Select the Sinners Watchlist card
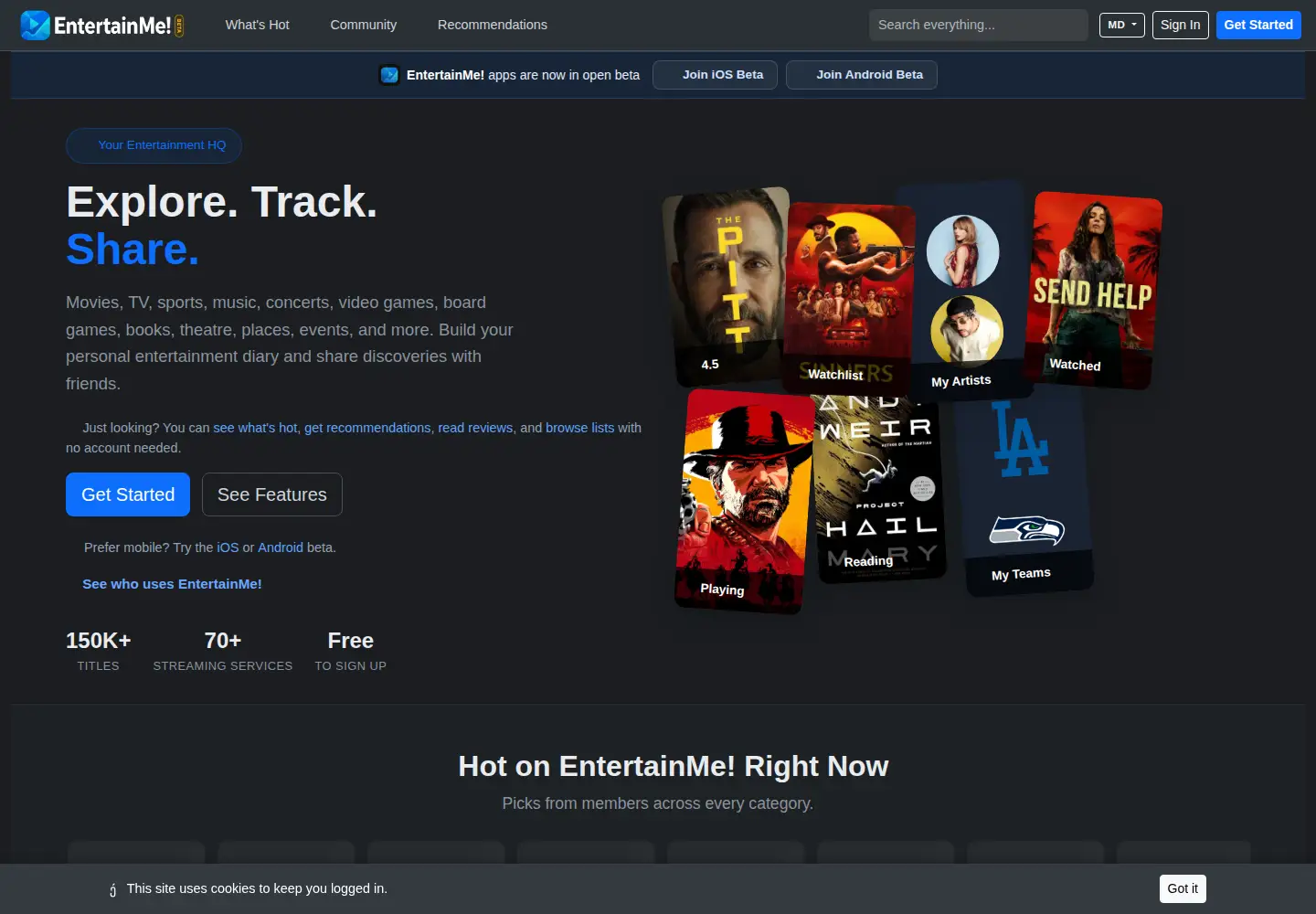 [x=849, y=298]
